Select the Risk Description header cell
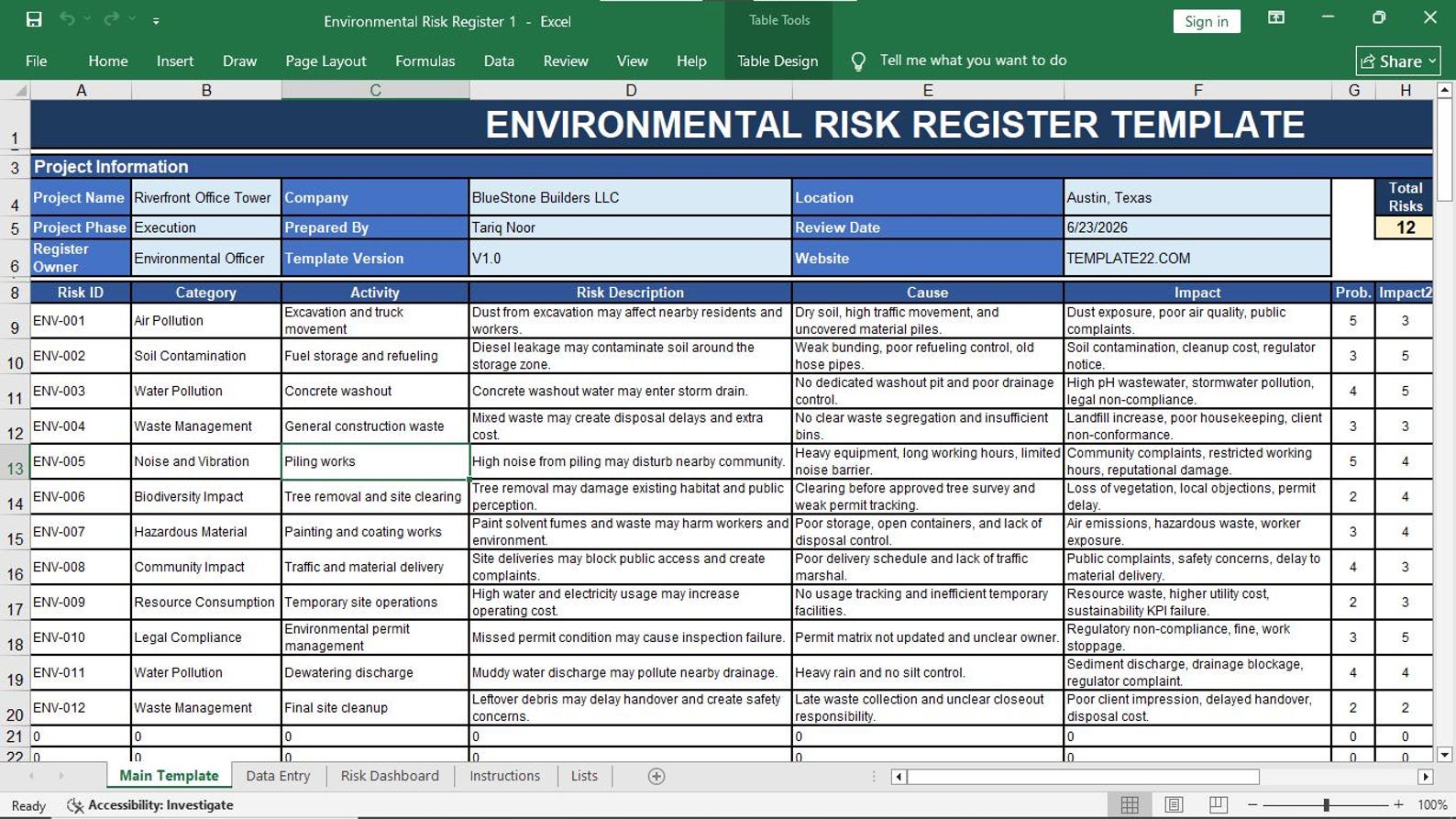1456x819 pixels. tap(630, 292)
